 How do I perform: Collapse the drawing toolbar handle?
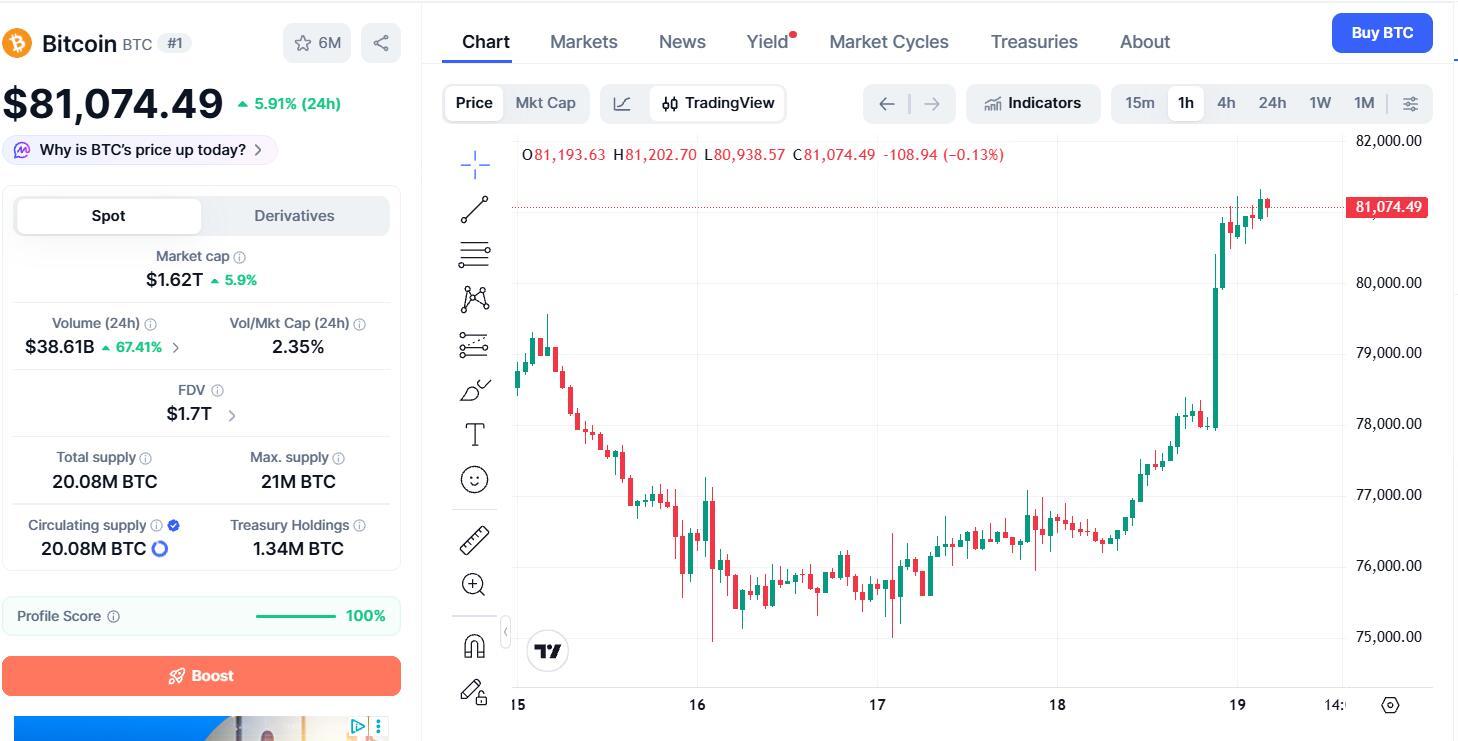(506, 631)
